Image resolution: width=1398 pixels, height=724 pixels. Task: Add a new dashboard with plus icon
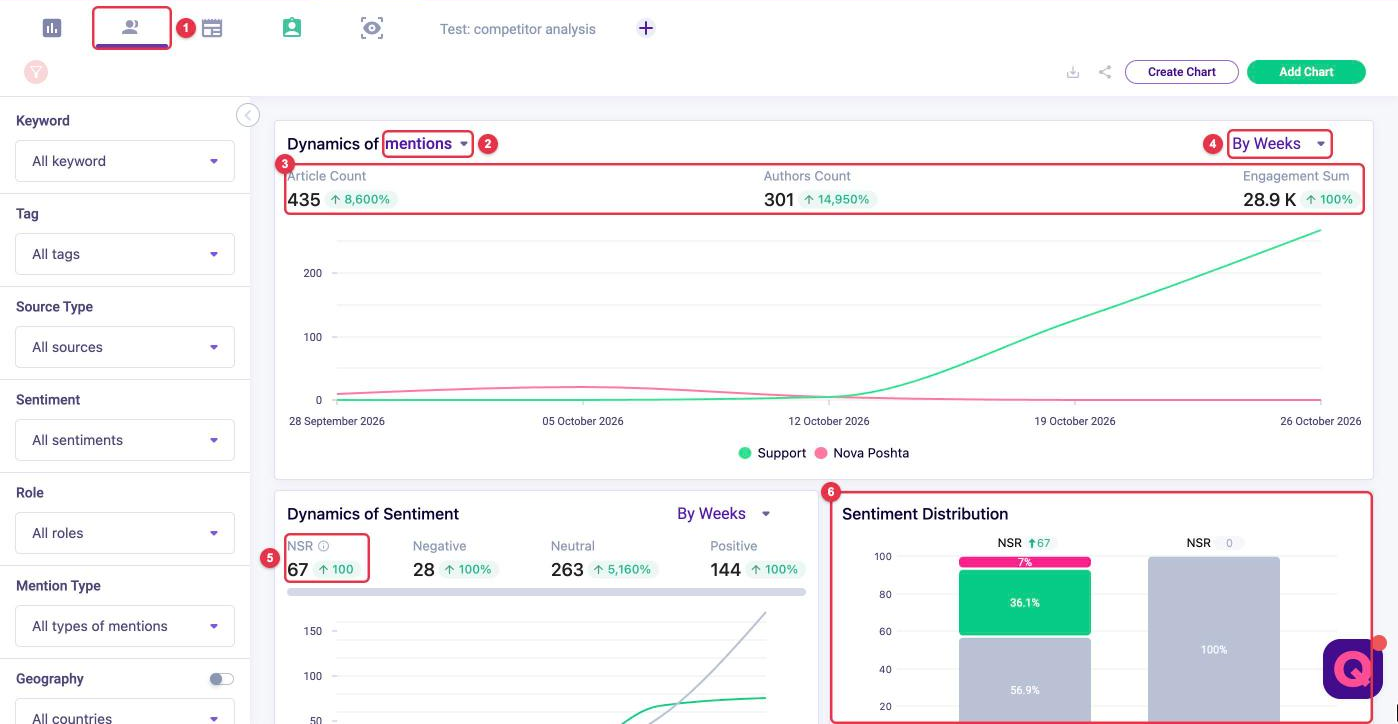pyautogui.click(x=646, y=28)
